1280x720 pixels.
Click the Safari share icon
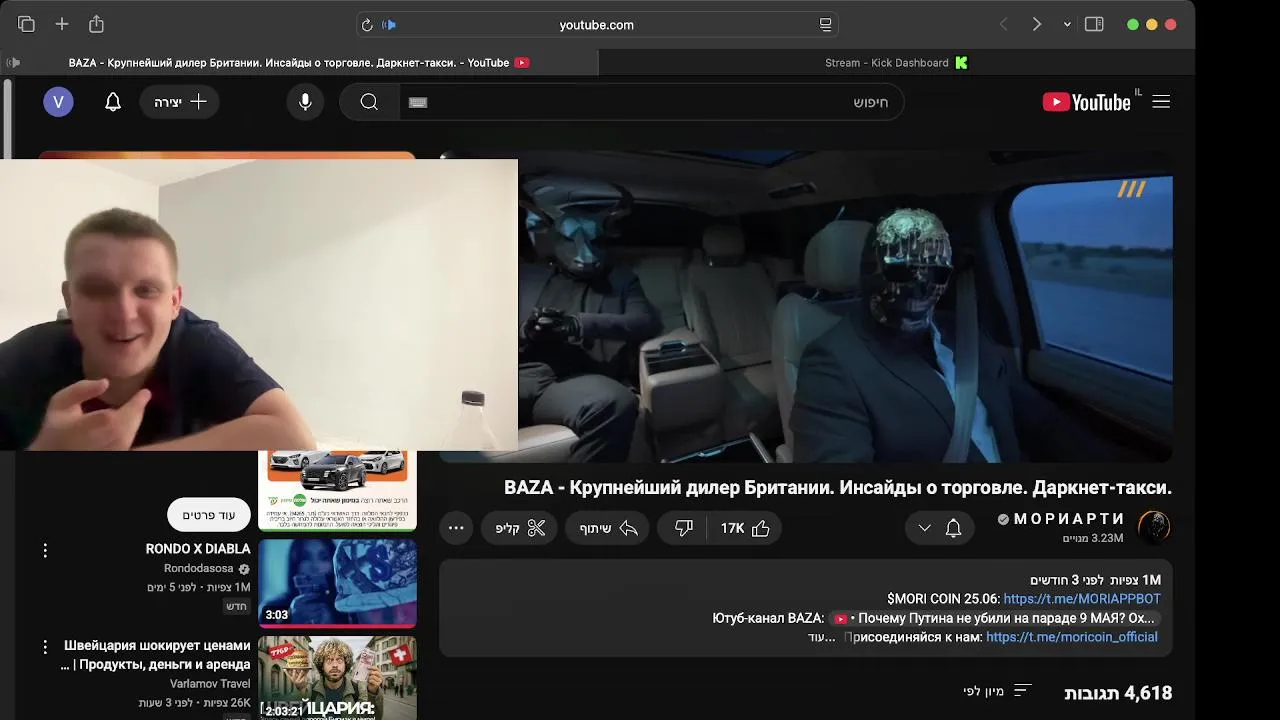(96, 24)
